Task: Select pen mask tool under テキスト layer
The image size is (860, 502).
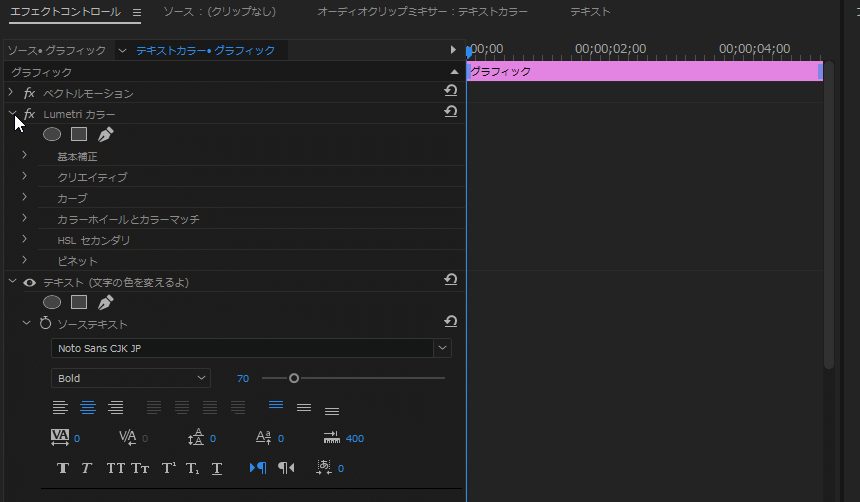Action: [x=105, y=302]
